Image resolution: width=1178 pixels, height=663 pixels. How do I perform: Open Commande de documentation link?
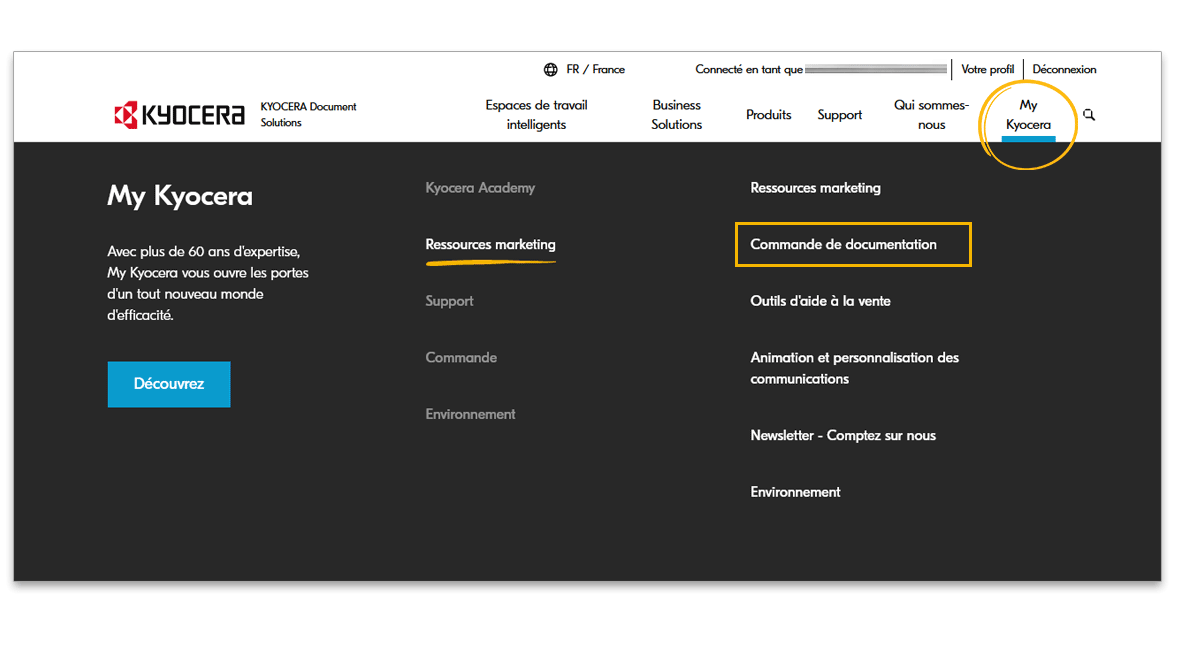coord(843,245)
